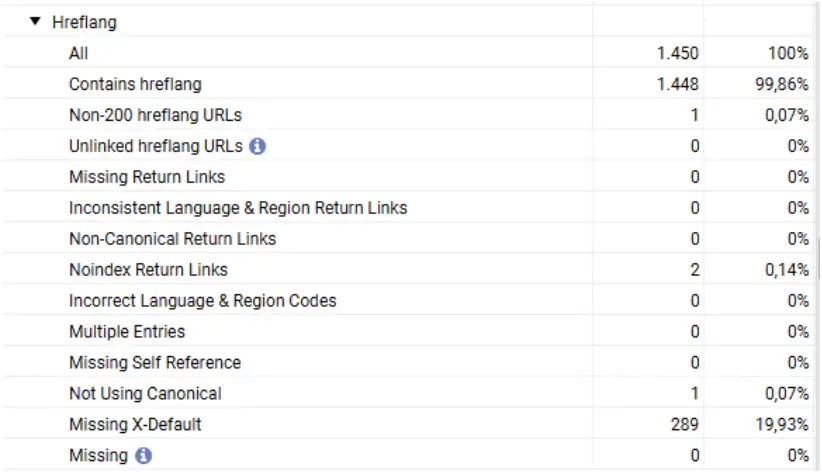Choose Missing Return Links filter
Screen dimensions: 822x472
click(147, 177)
